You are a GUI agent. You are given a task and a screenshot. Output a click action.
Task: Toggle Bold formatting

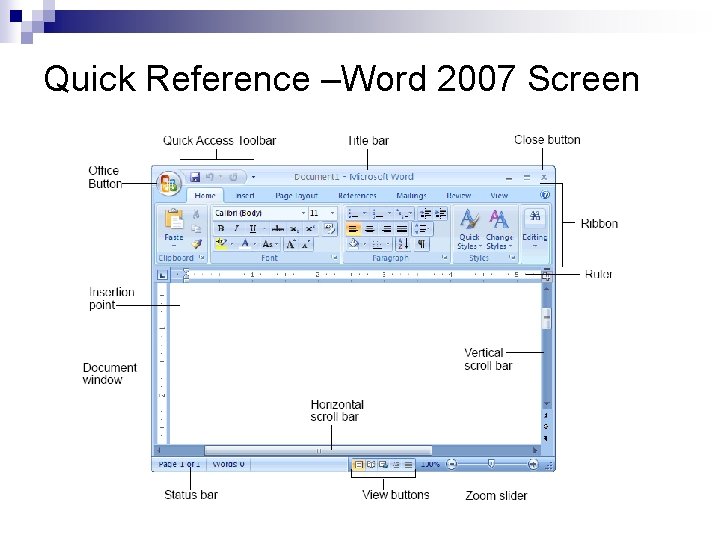point(221,229)
